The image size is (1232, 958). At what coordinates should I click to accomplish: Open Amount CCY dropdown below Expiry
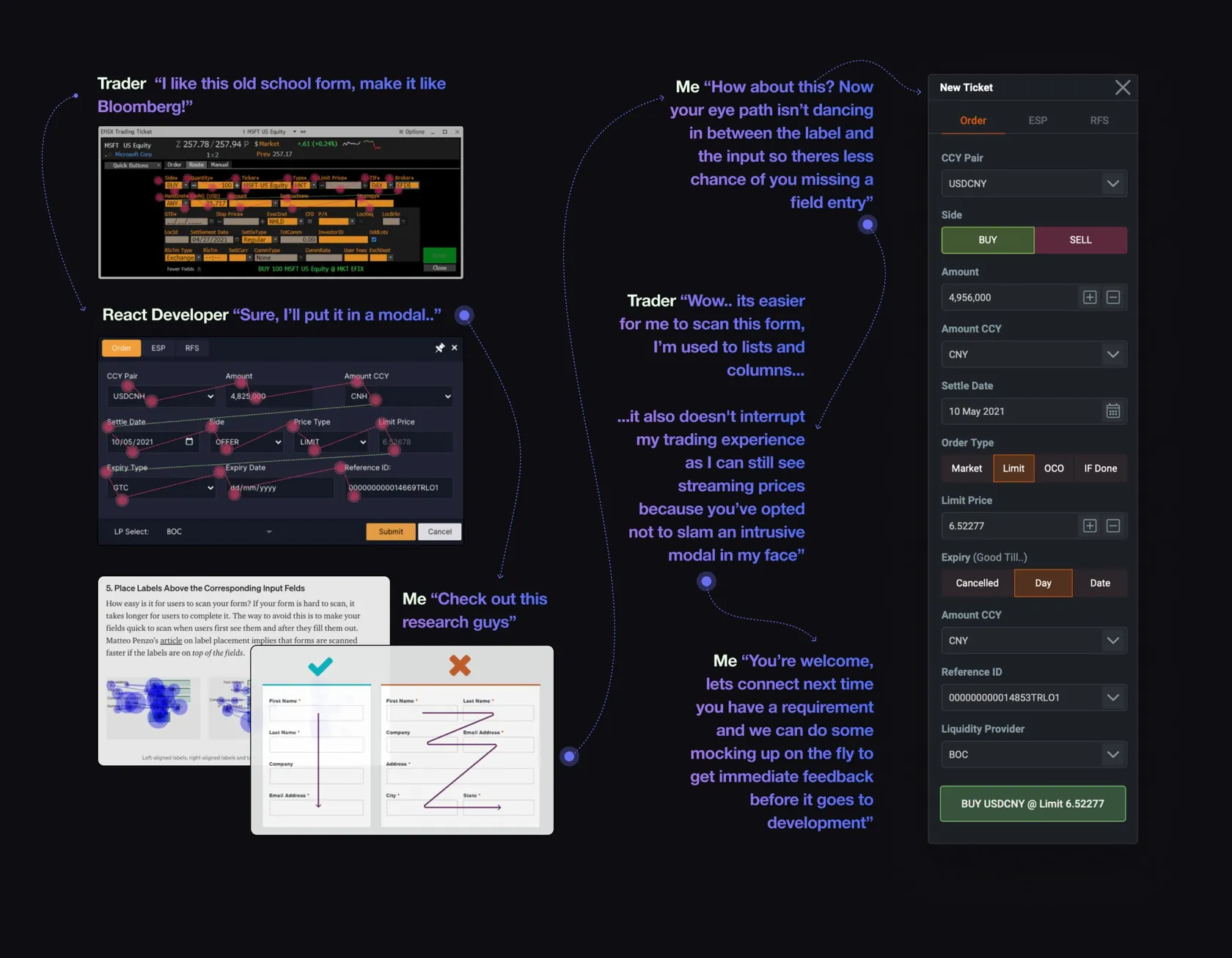pos(1034,641)
